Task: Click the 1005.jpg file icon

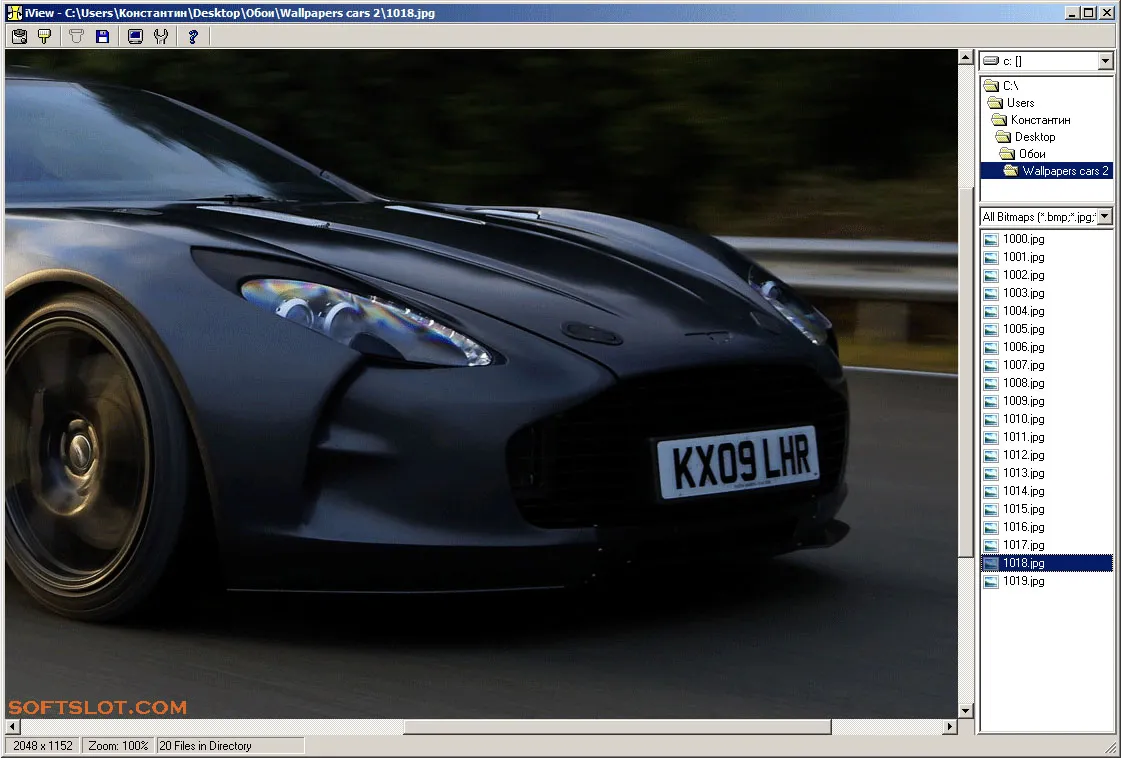Action: pyautogui.click(x=991, y=330)
